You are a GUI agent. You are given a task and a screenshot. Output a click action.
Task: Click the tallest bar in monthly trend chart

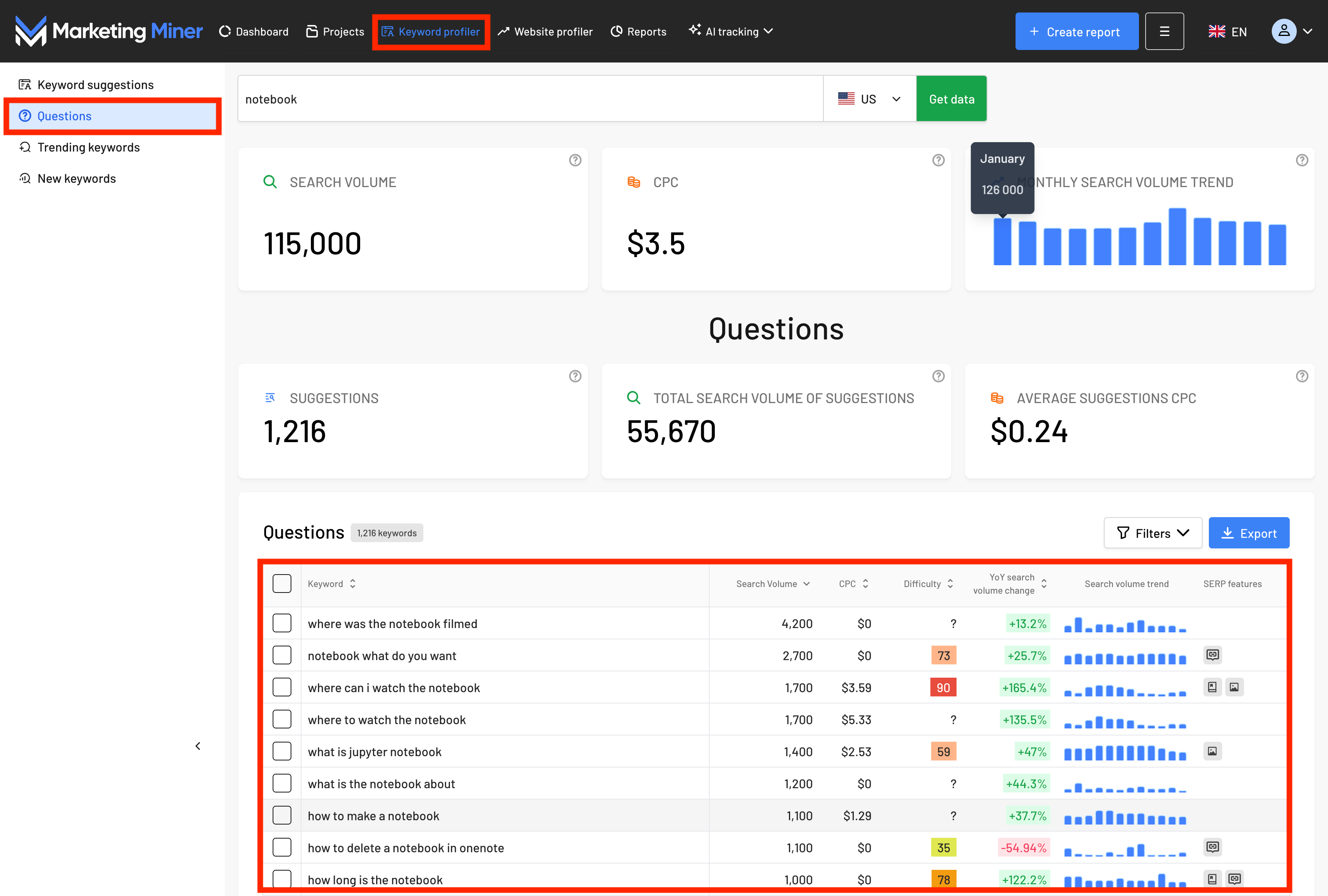1177,237
